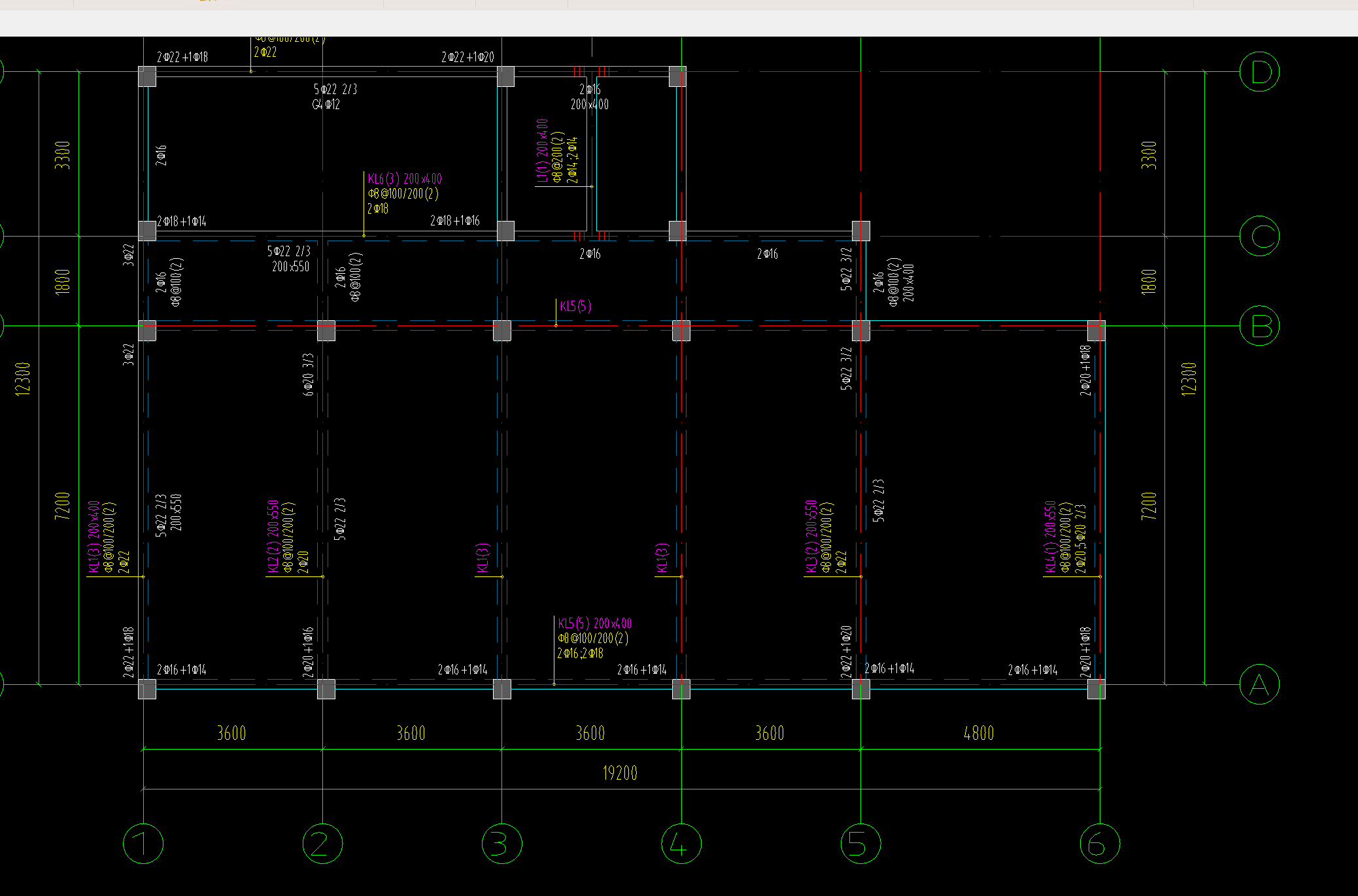Select the 3600 dimension between axes 1 and 2
1358x896 pixels.
click(231, 733)
